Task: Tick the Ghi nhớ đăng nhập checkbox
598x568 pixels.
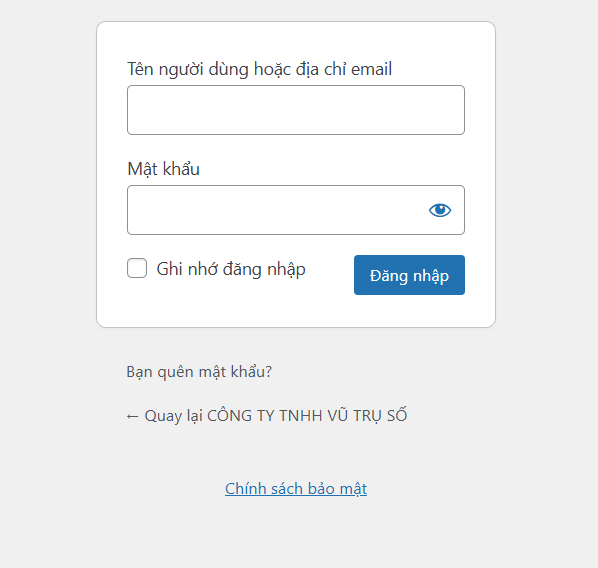Action: point(137,268)
